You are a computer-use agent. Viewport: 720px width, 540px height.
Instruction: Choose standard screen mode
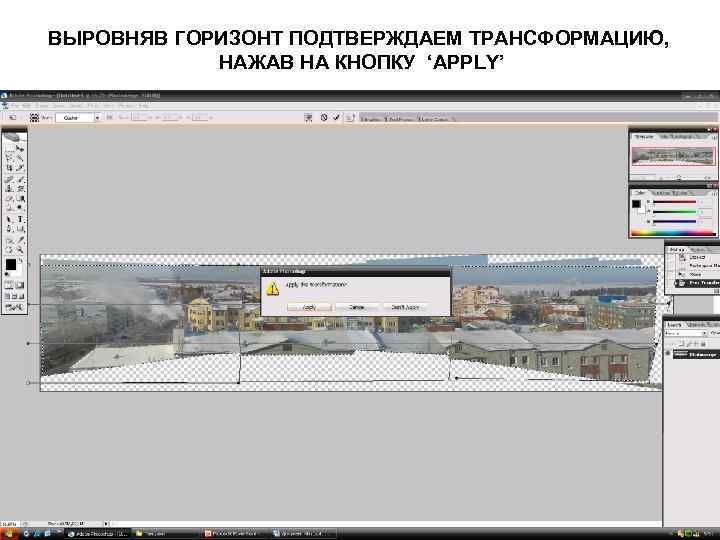[7, 297]
